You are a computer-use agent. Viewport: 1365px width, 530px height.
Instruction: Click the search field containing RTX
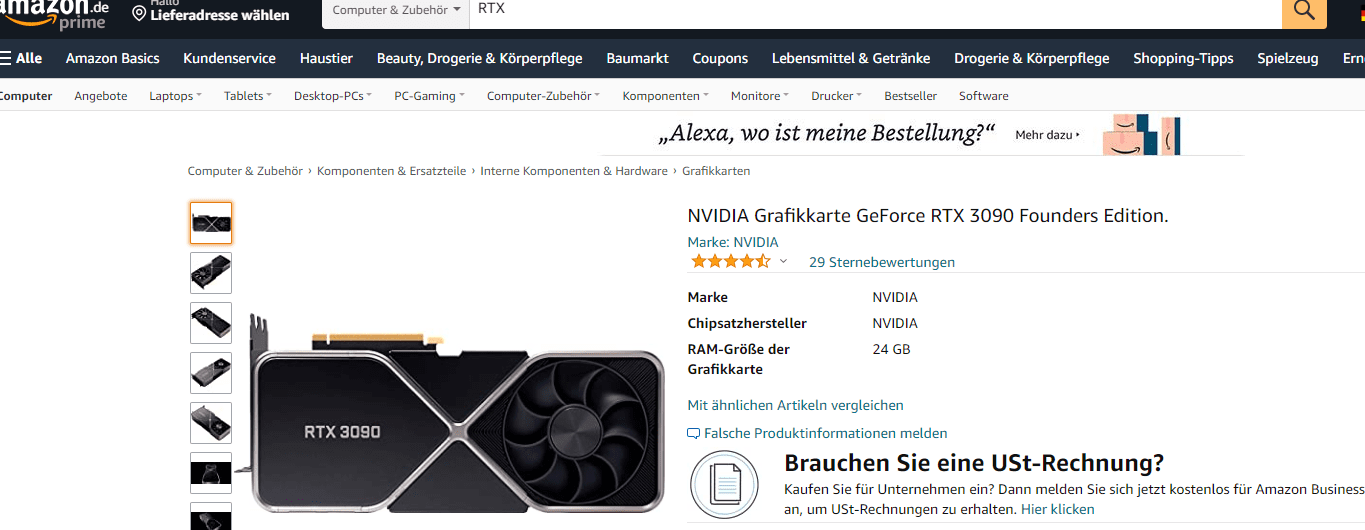(x=875, y=10)
